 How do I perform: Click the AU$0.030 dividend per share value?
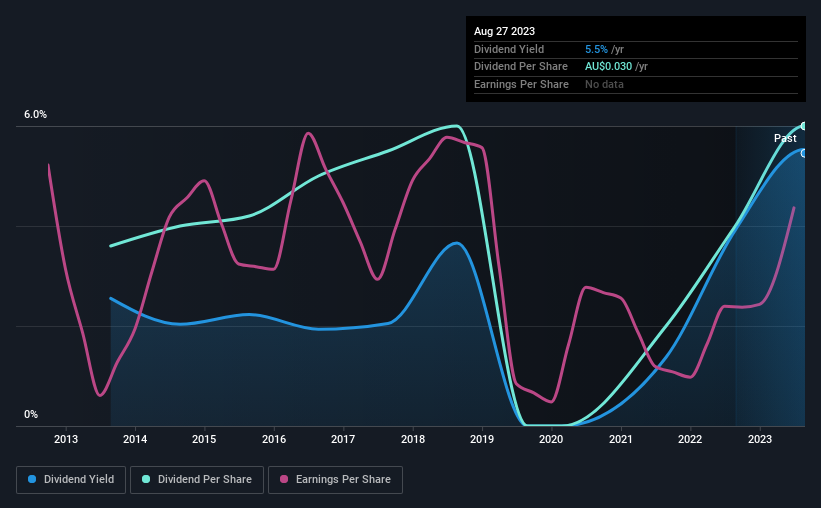[x=608, y=67]
